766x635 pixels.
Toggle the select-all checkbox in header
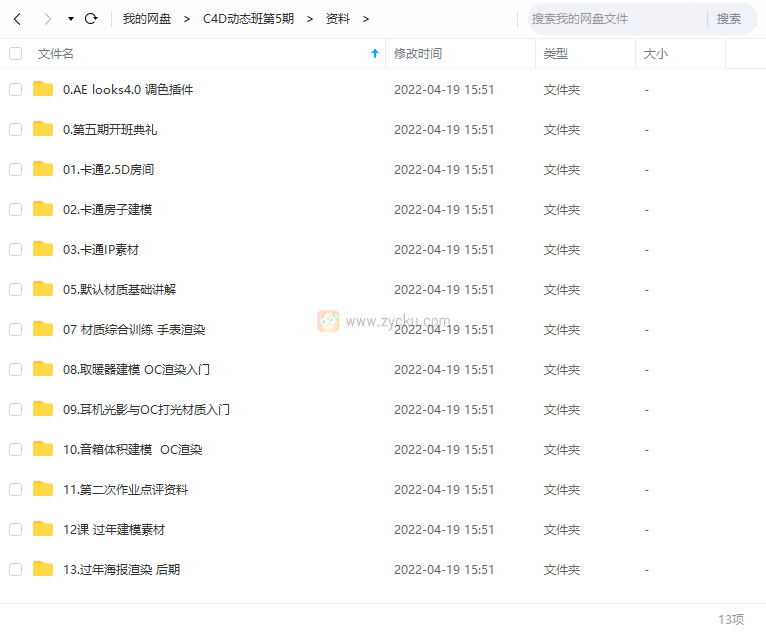[x=15, y=54]
